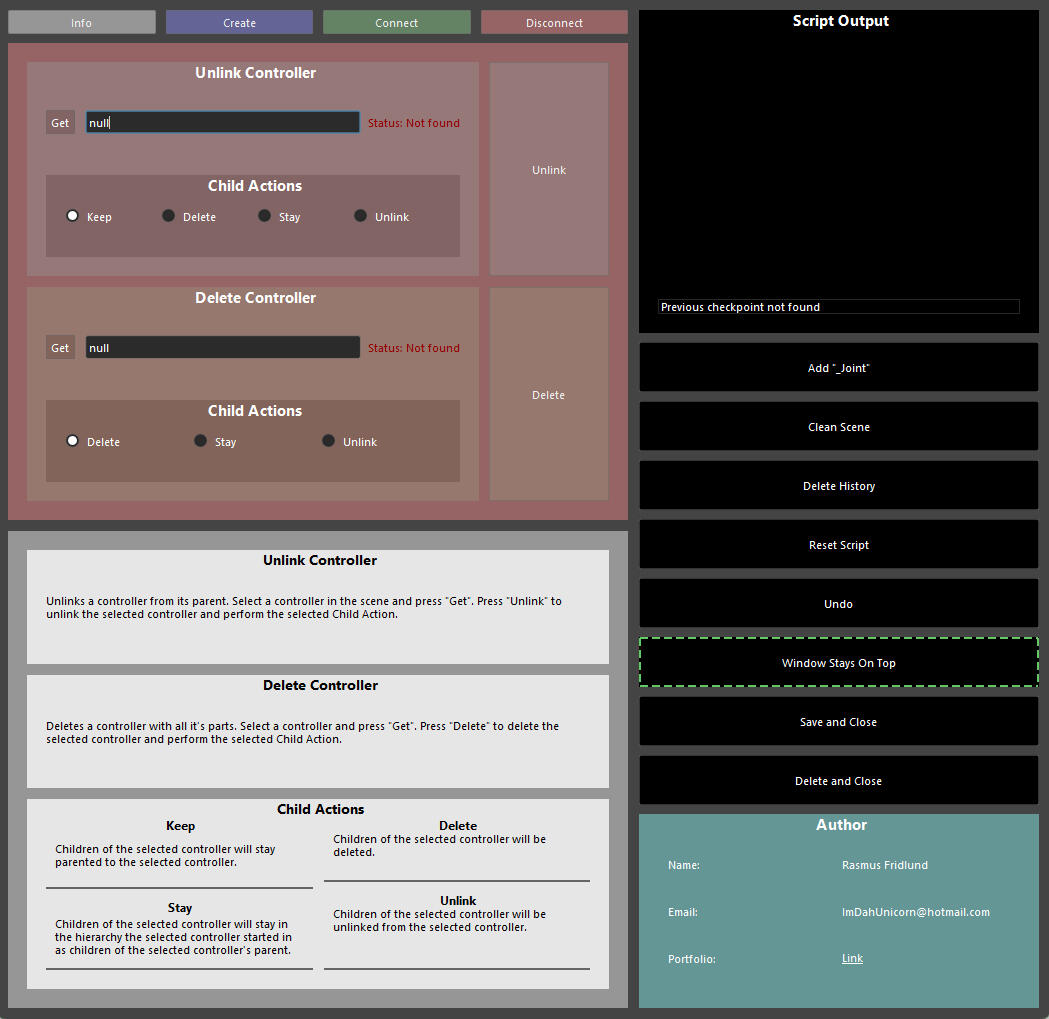Click the Save and Close button
1049x1019 pixels.
coord(838,722)
